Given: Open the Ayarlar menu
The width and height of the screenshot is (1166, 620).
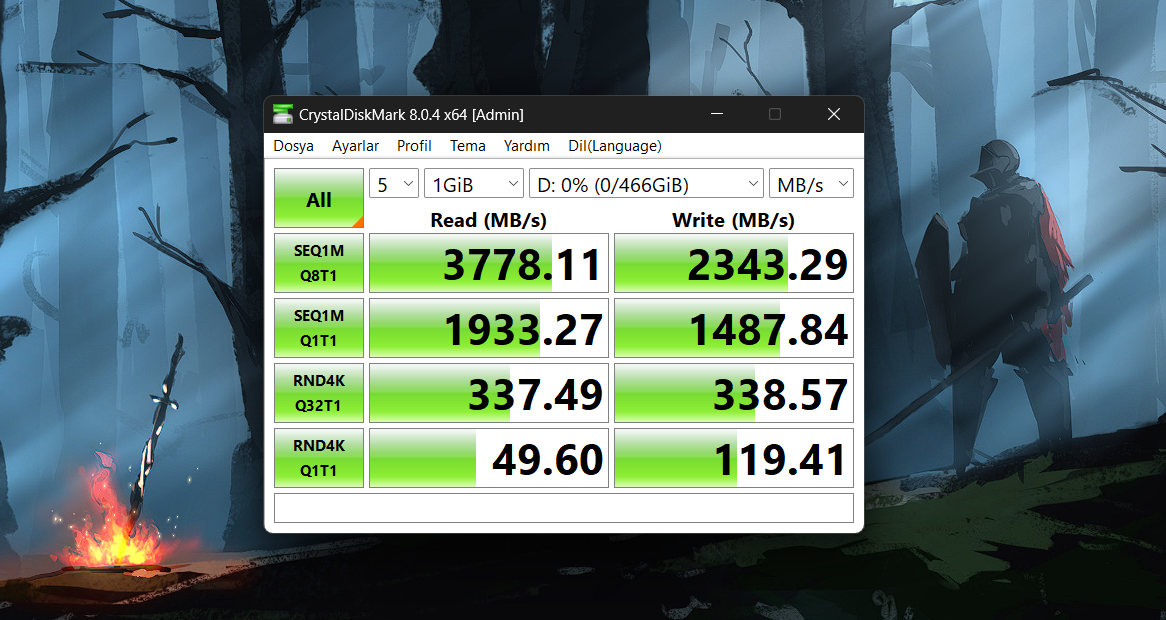Looking at the screenshot, I should [355, 146].
